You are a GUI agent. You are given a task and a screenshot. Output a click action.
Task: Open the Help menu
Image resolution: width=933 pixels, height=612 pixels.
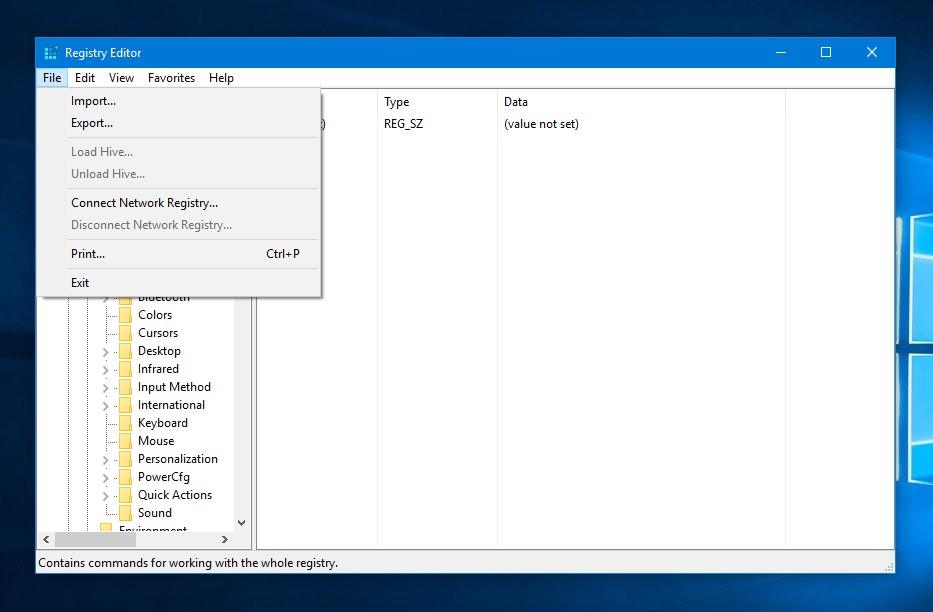(x=221, y=78)
